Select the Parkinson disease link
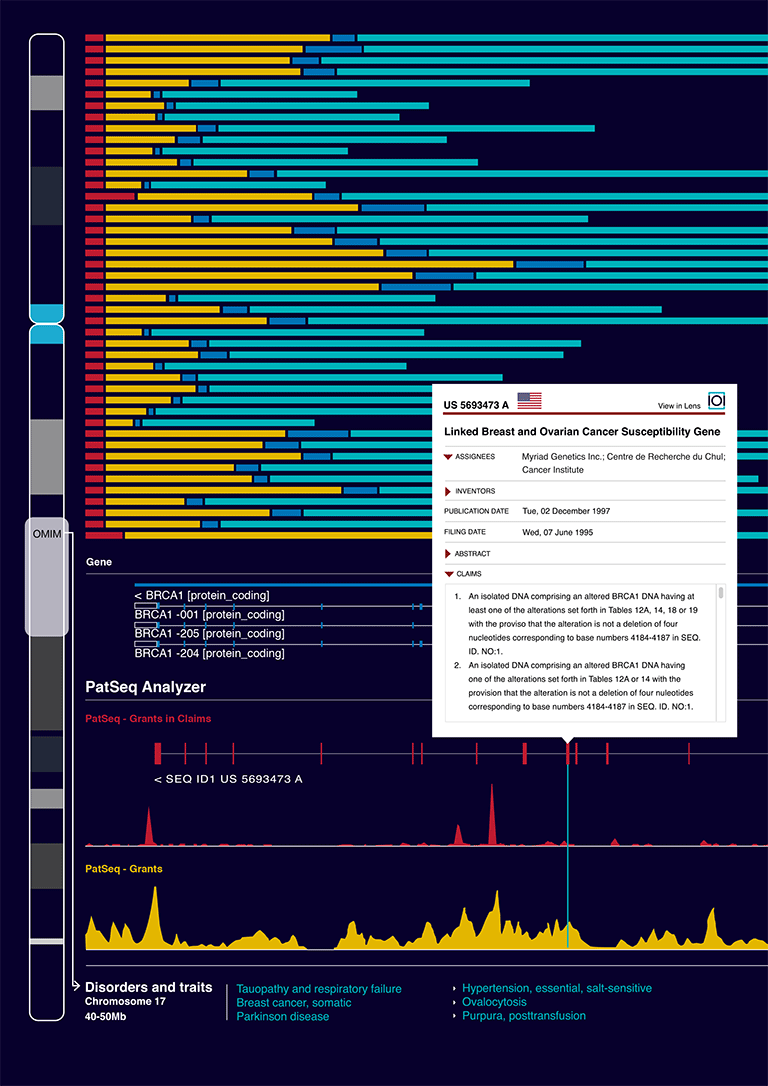The height and width of the screenshot is (1086, 768). (x=282, y=1016)
